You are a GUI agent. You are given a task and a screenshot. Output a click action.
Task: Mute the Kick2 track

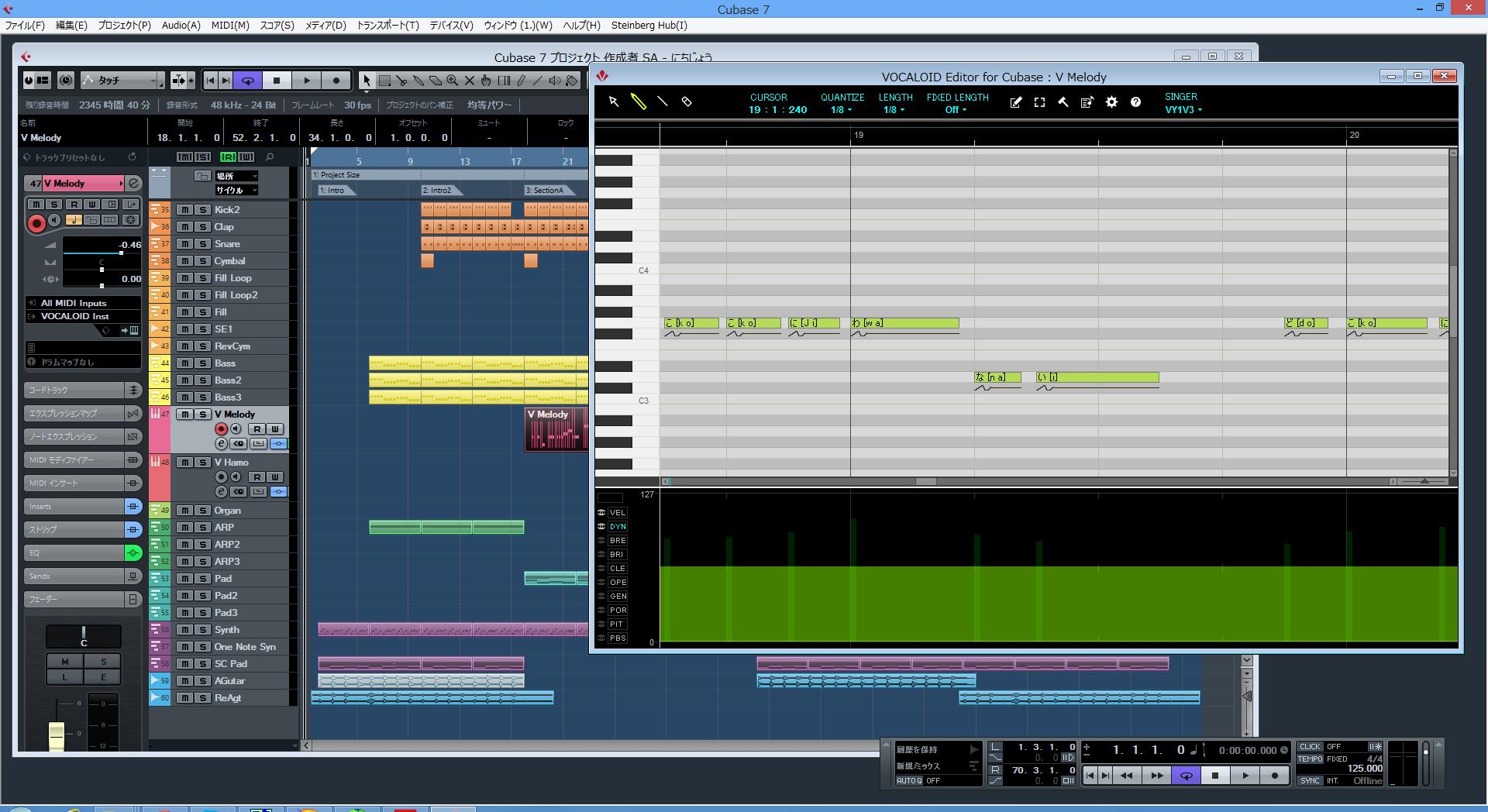[x=184, y=210]
